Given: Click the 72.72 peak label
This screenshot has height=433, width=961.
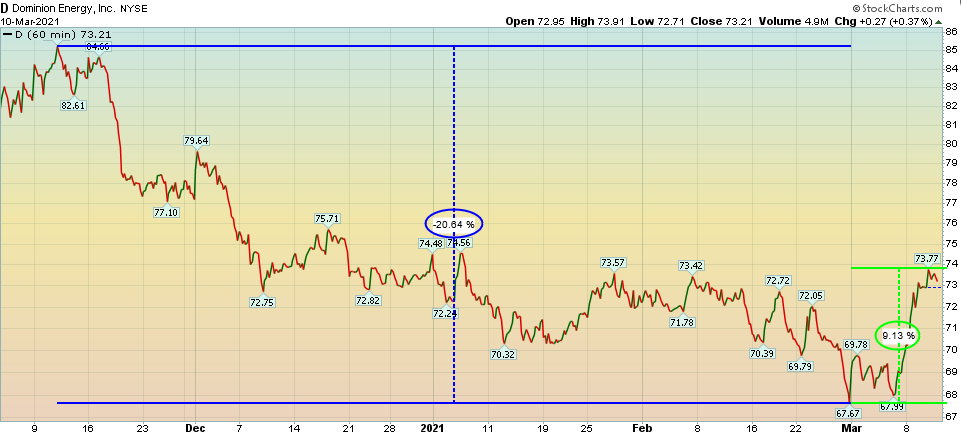Looking at the screenshot, I should 778,281.
